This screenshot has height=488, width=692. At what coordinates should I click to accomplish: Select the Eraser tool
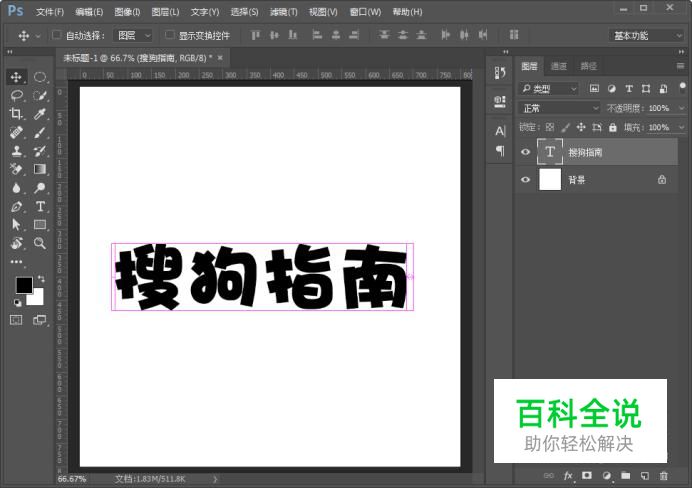(16, 169)
